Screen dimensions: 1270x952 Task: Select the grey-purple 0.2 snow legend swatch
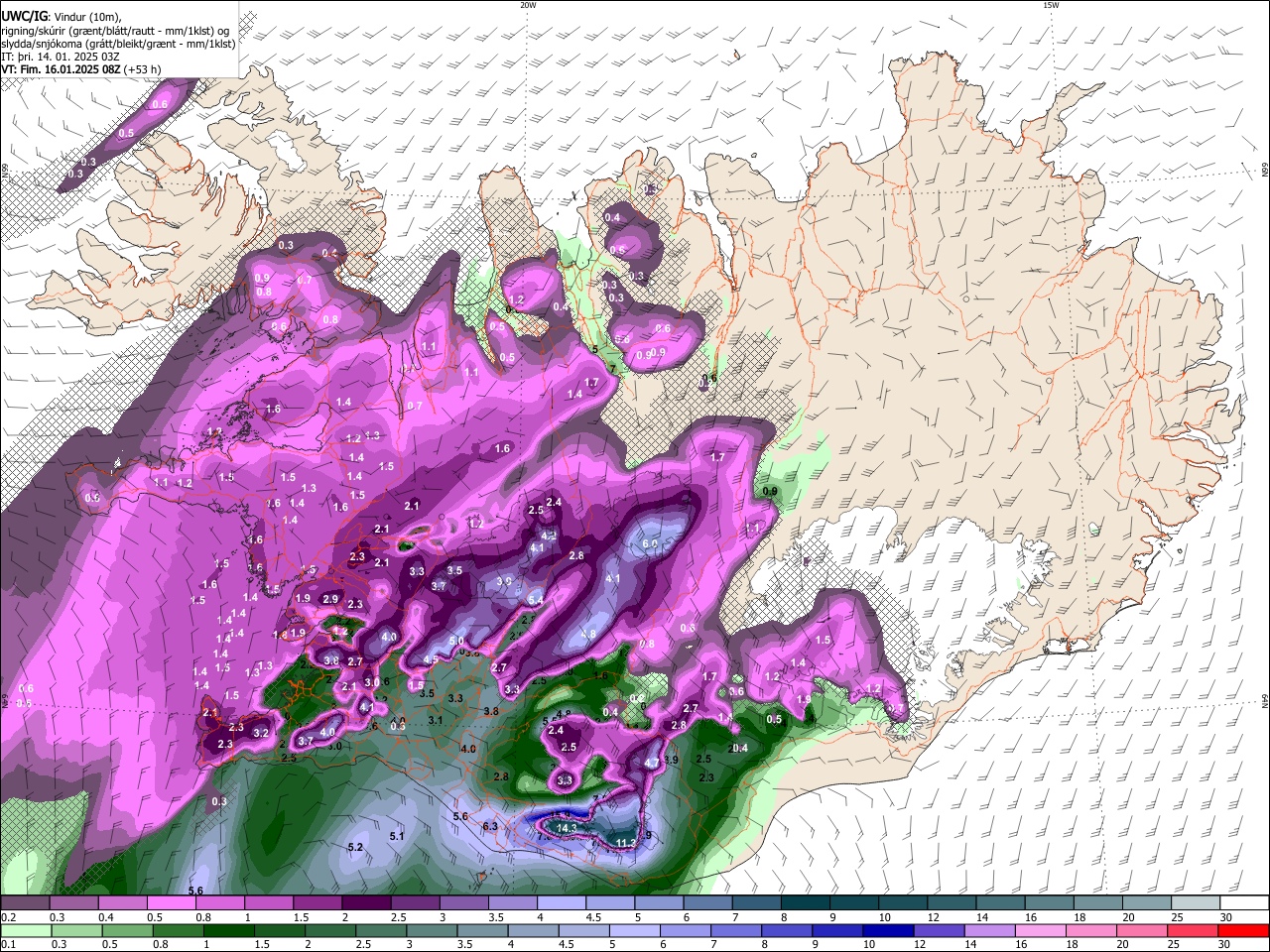(25, 902)
